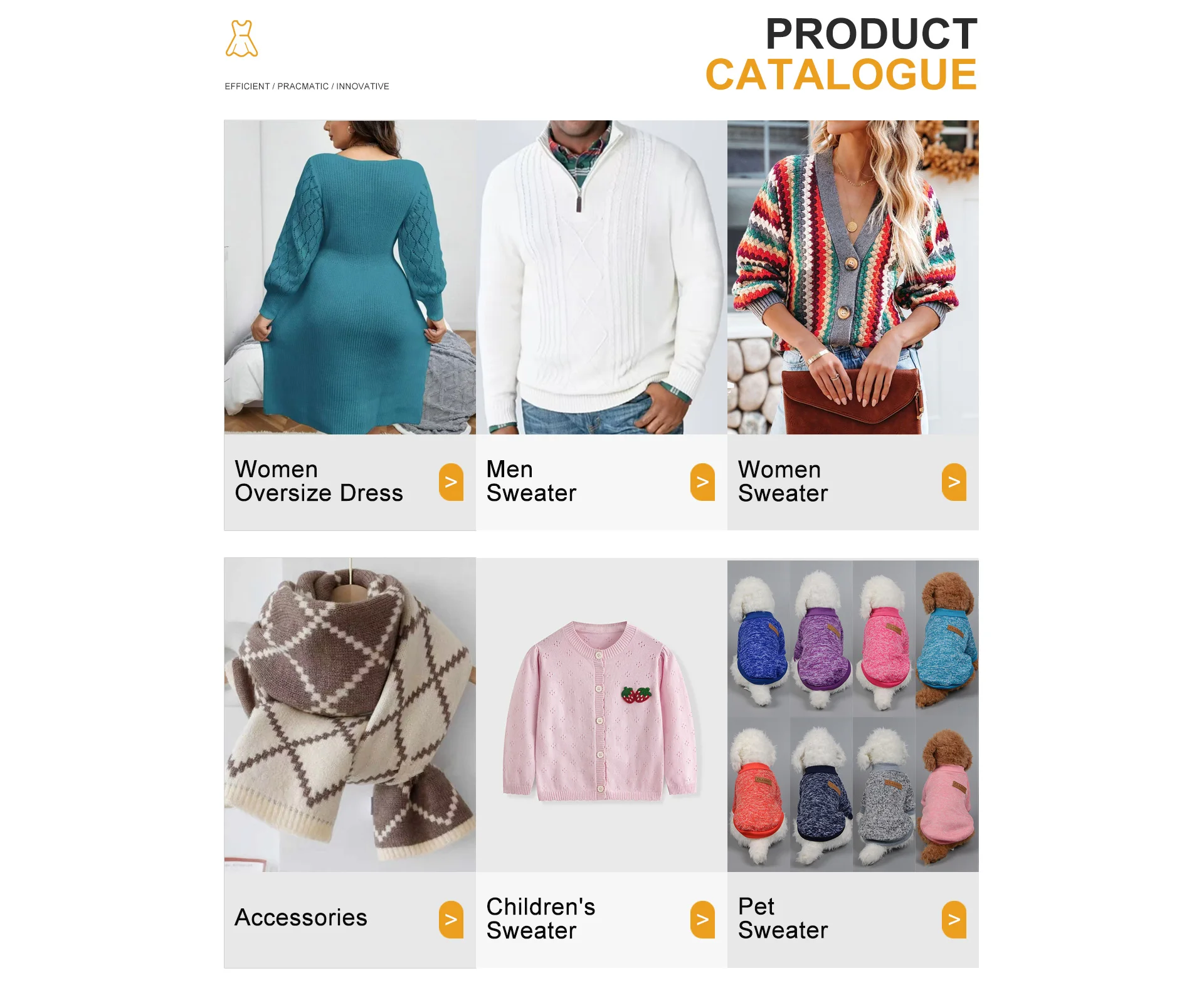Click arrow beside Children's Sweater
This screenshot has height=993, width=1204.
coord(702,920)
